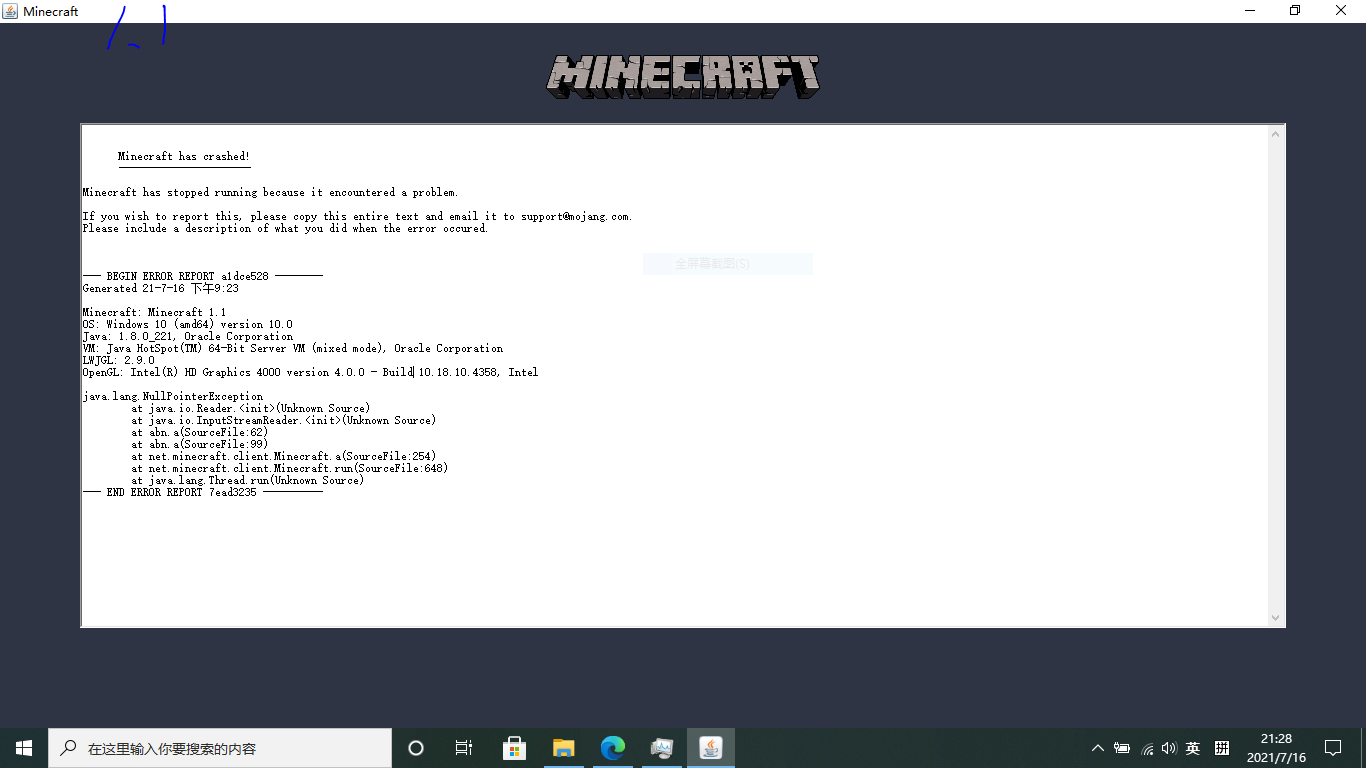Switch input method by clicking 英 indicator
Viewport: 1366px width, 768px height.
[1192, 747]
